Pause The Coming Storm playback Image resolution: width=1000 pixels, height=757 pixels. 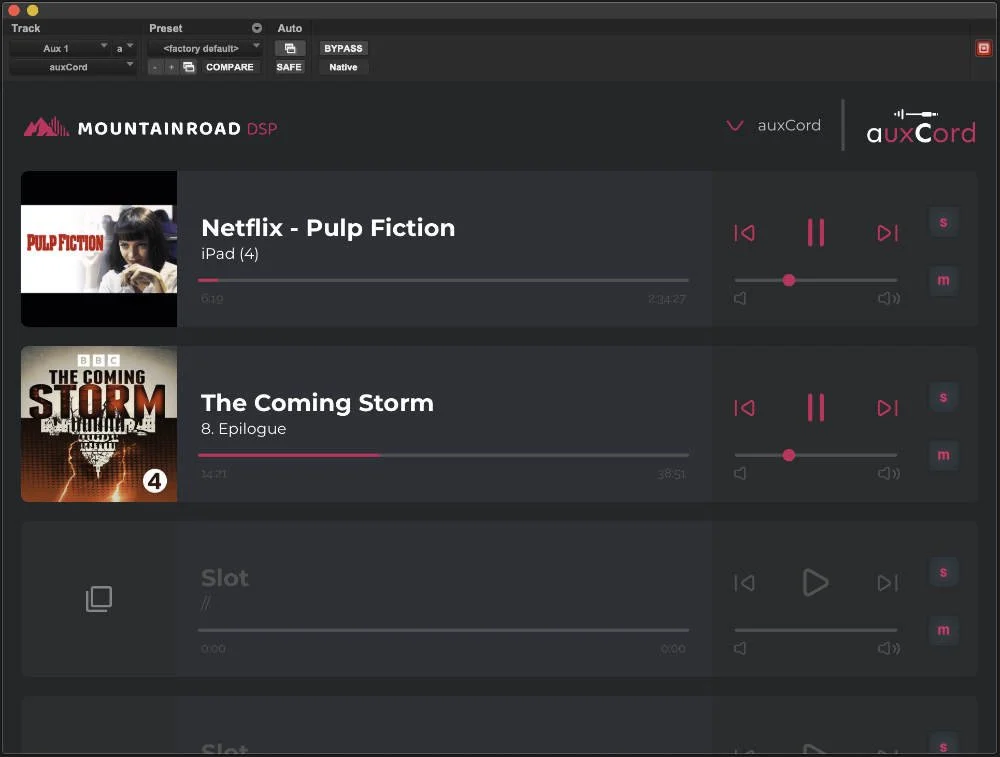coord(816,408)
